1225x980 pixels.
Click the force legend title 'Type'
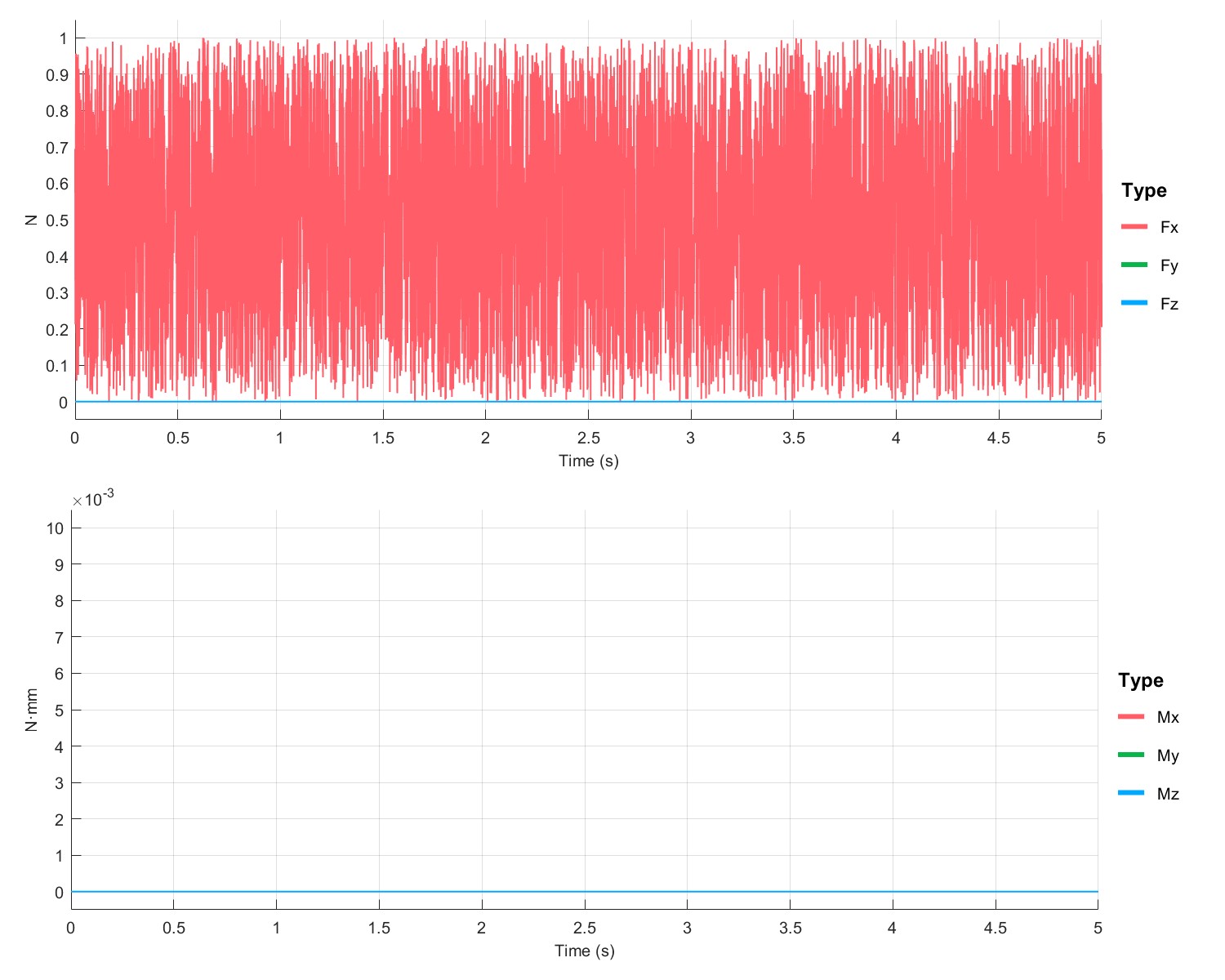point(1144,191)
